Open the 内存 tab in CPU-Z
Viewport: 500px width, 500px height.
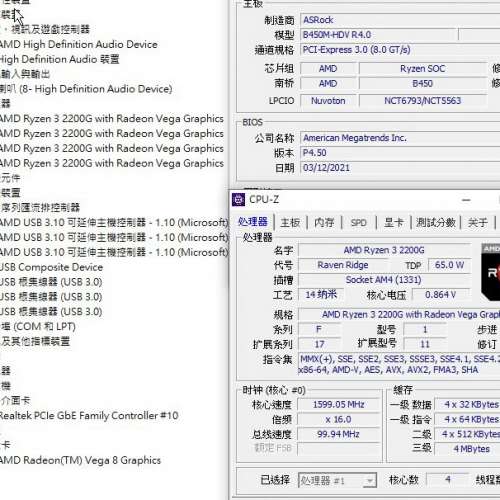(x=324, y=222)
